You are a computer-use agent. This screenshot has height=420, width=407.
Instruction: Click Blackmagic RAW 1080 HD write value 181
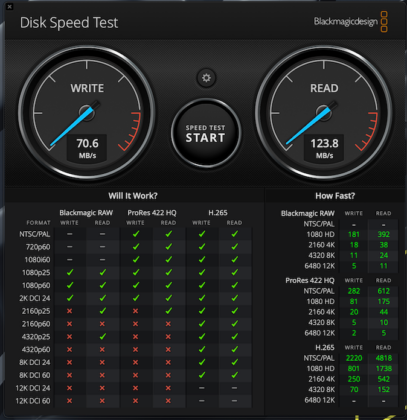click(x=354, y=234)
